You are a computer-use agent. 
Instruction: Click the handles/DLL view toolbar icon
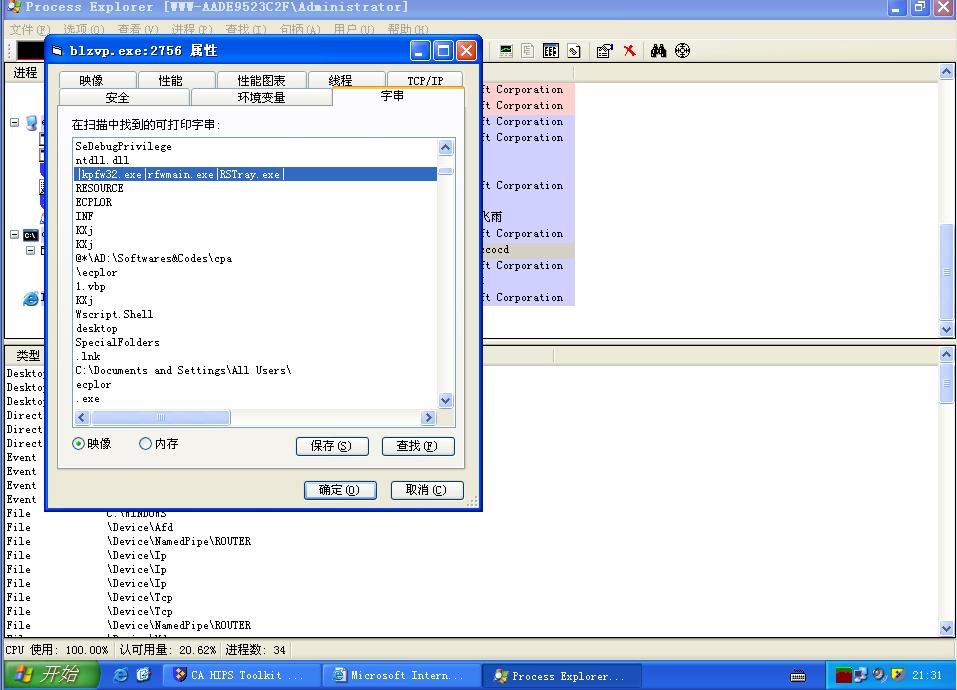pyautogui.click(x=574, y=51)
